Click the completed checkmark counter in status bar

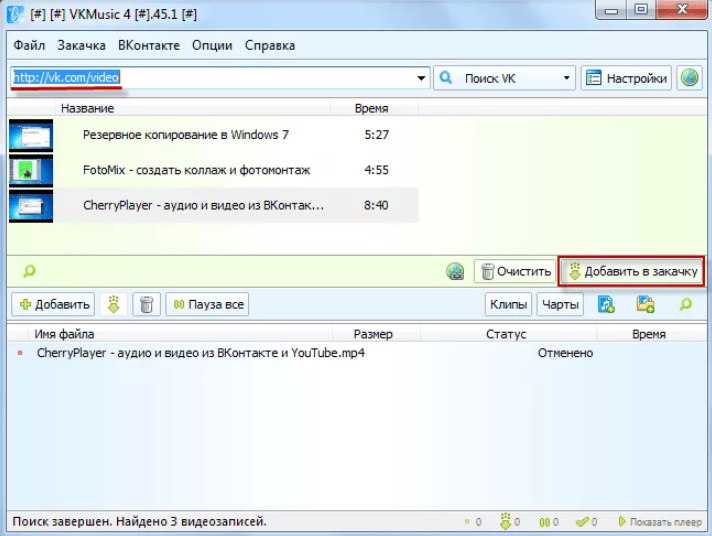586,522
